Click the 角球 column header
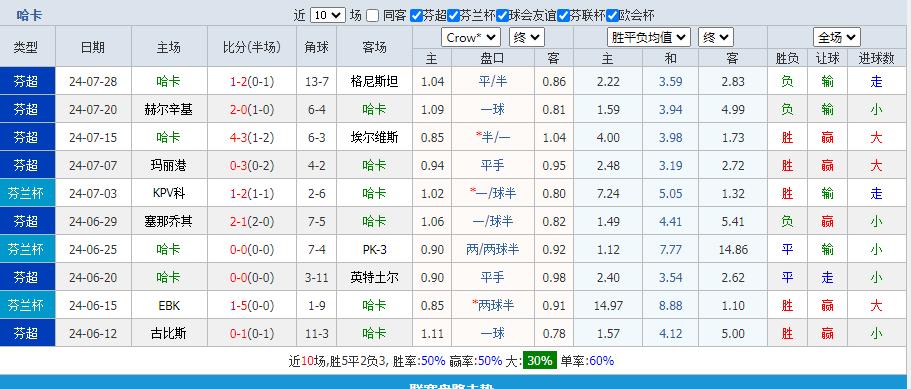 click(317, 47)
